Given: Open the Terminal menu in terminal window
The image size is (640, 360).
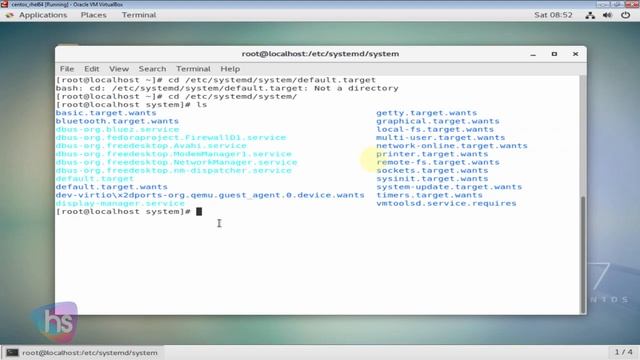Looking at the screenshot, I should click(193, 69).
